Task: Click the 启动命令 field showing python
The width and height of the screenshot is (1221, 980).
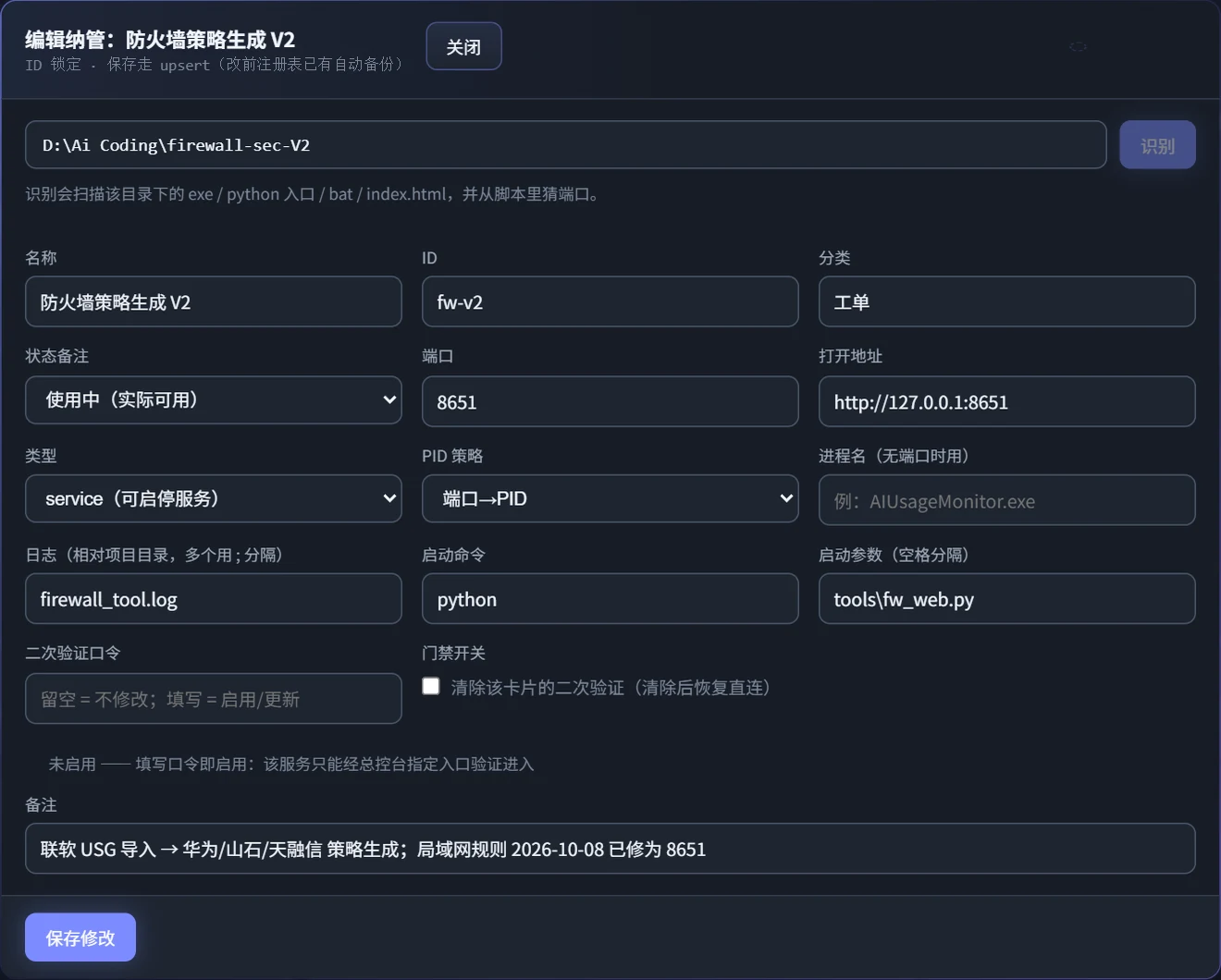Action: 610,598
